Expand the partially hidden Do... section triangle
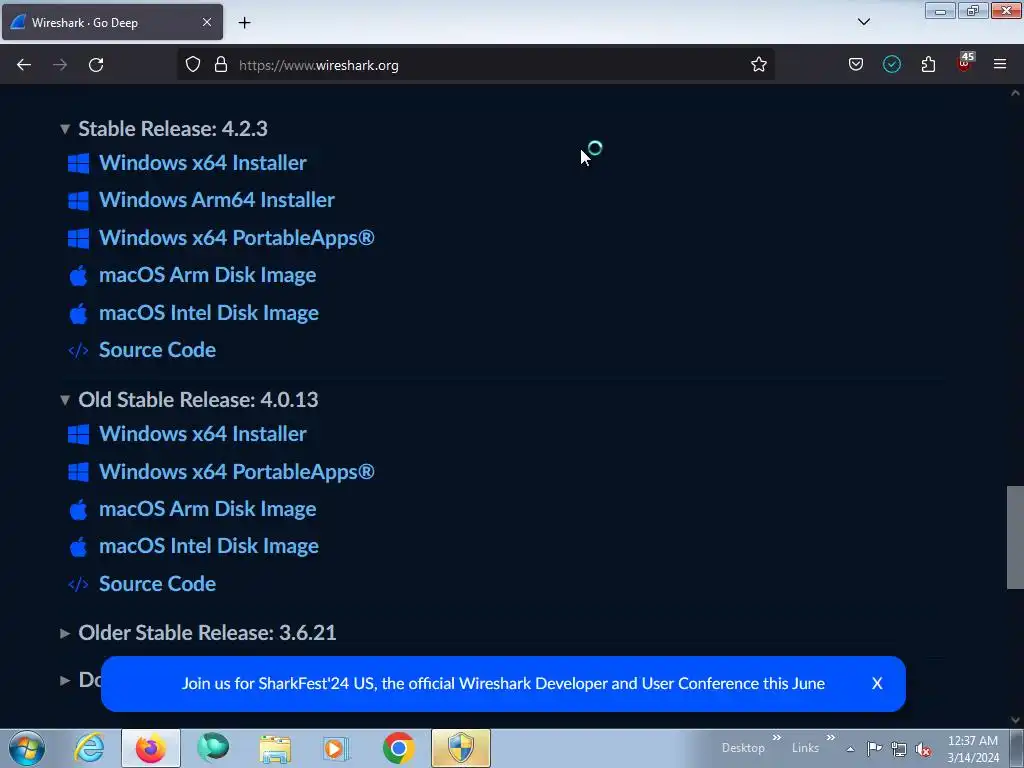Image resolution: width=1024 pixels, height=768 pixels. pos(65,680)
